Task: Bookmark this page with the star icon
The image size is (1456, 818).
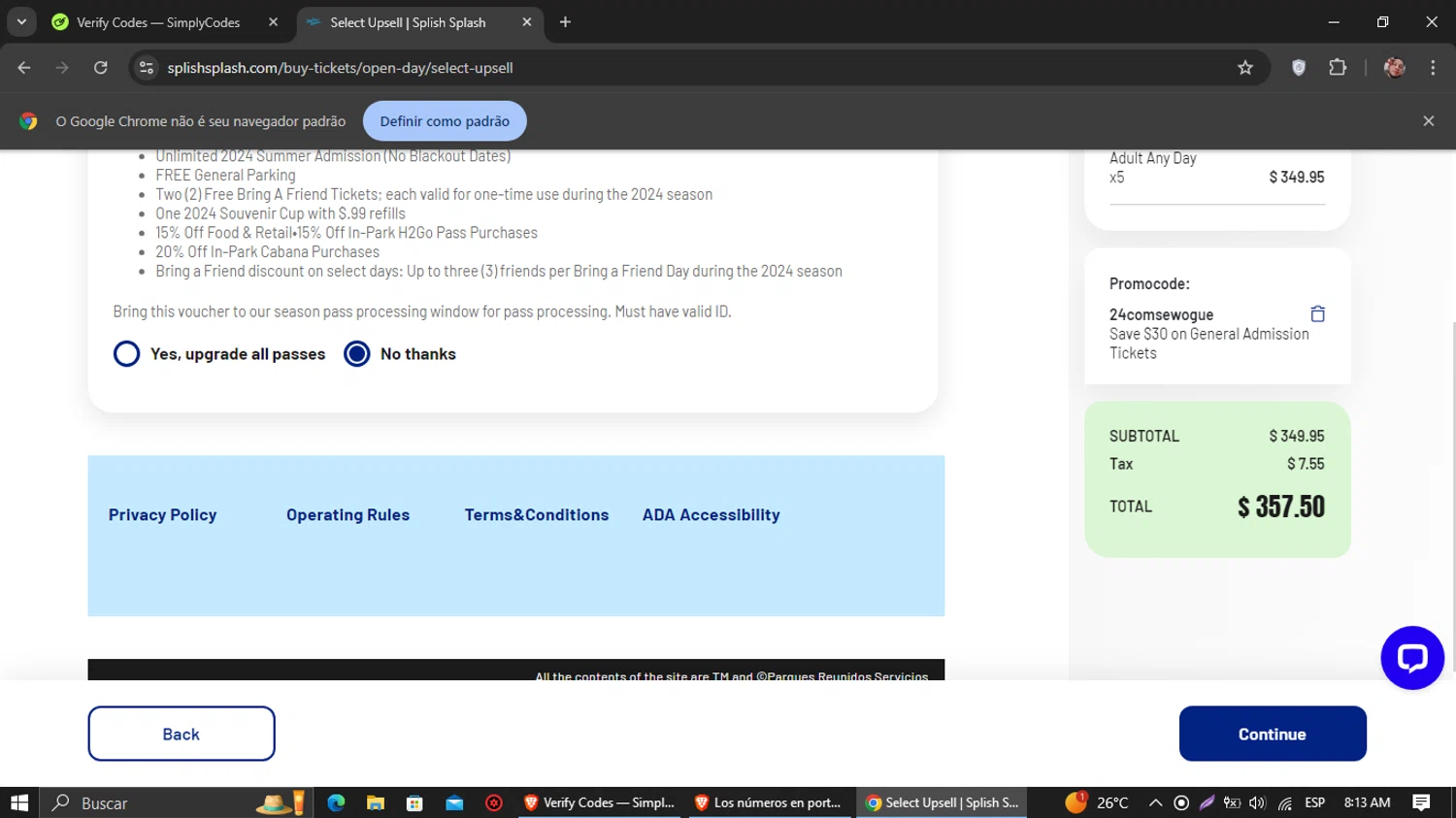Action: (x=1245, y=68)
